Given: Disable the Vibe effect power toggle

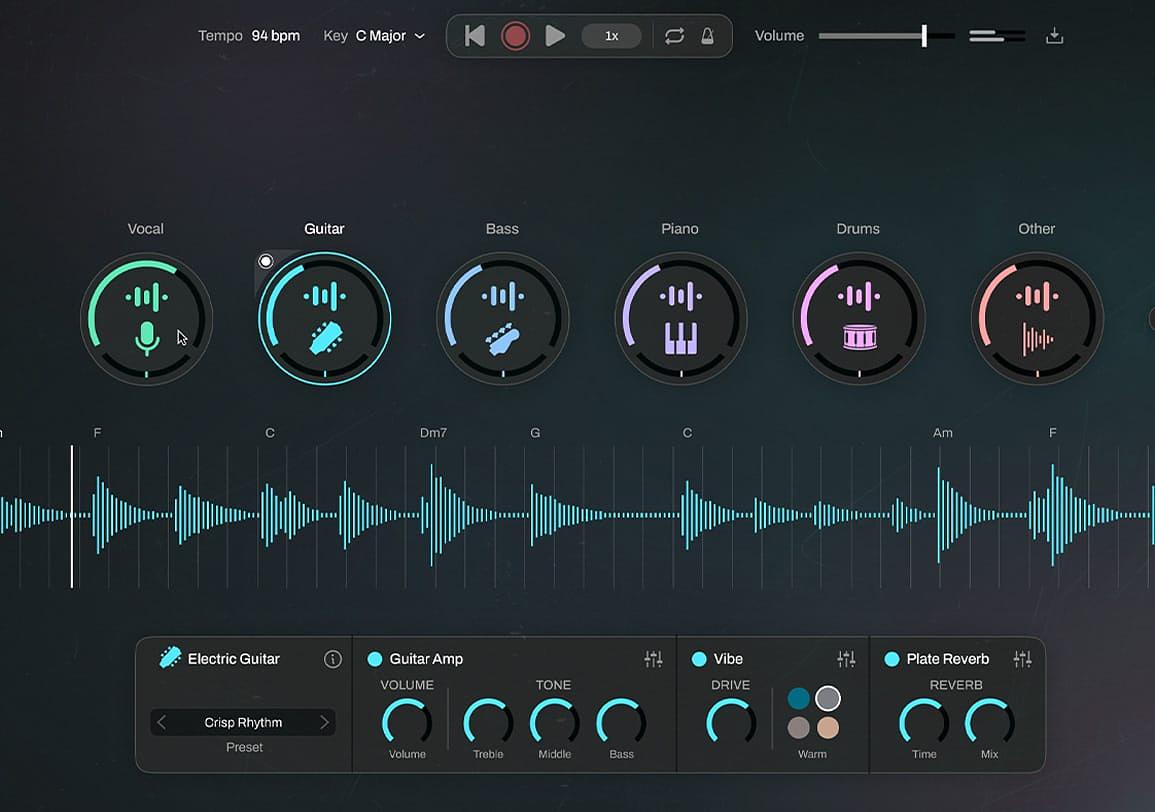Looking at the screenshot, I should click(x=699, y=659).
